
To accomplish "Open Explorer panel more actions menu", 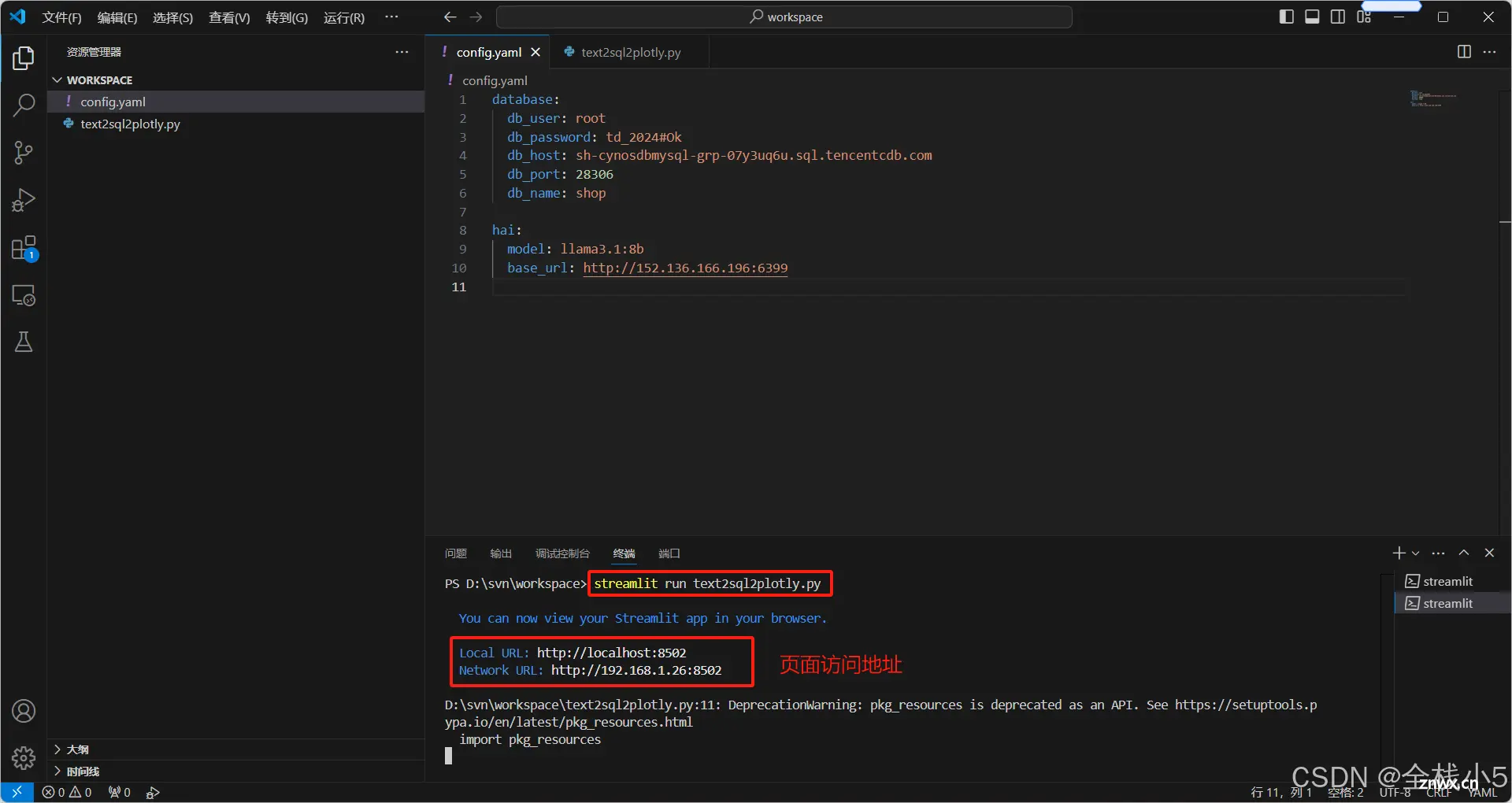I will [402, 52].
